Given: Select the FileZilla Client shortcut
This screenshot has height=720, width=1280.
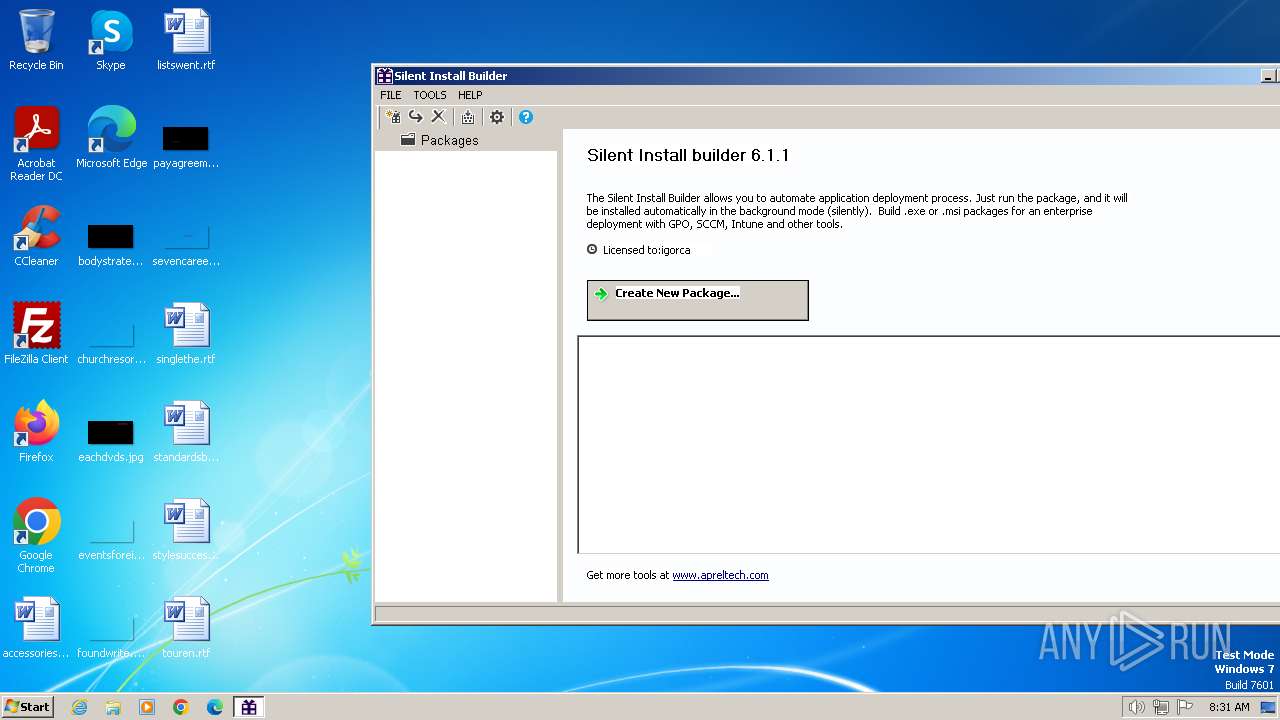Looking at the screenshot, I should pyautogui.click(x=36, y=334).
